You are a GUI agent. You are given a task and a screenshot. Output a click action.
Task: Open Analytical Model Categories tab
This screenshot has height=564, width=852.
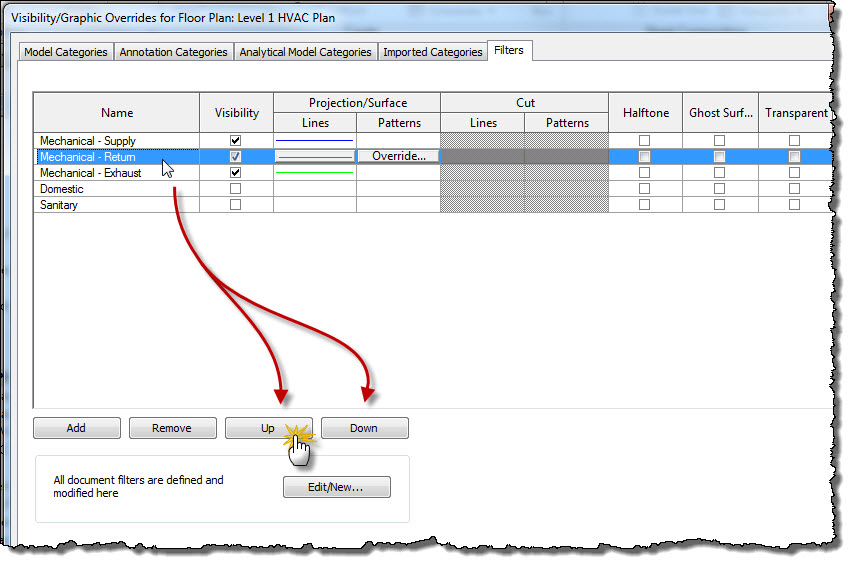click(x=305, y=52)
